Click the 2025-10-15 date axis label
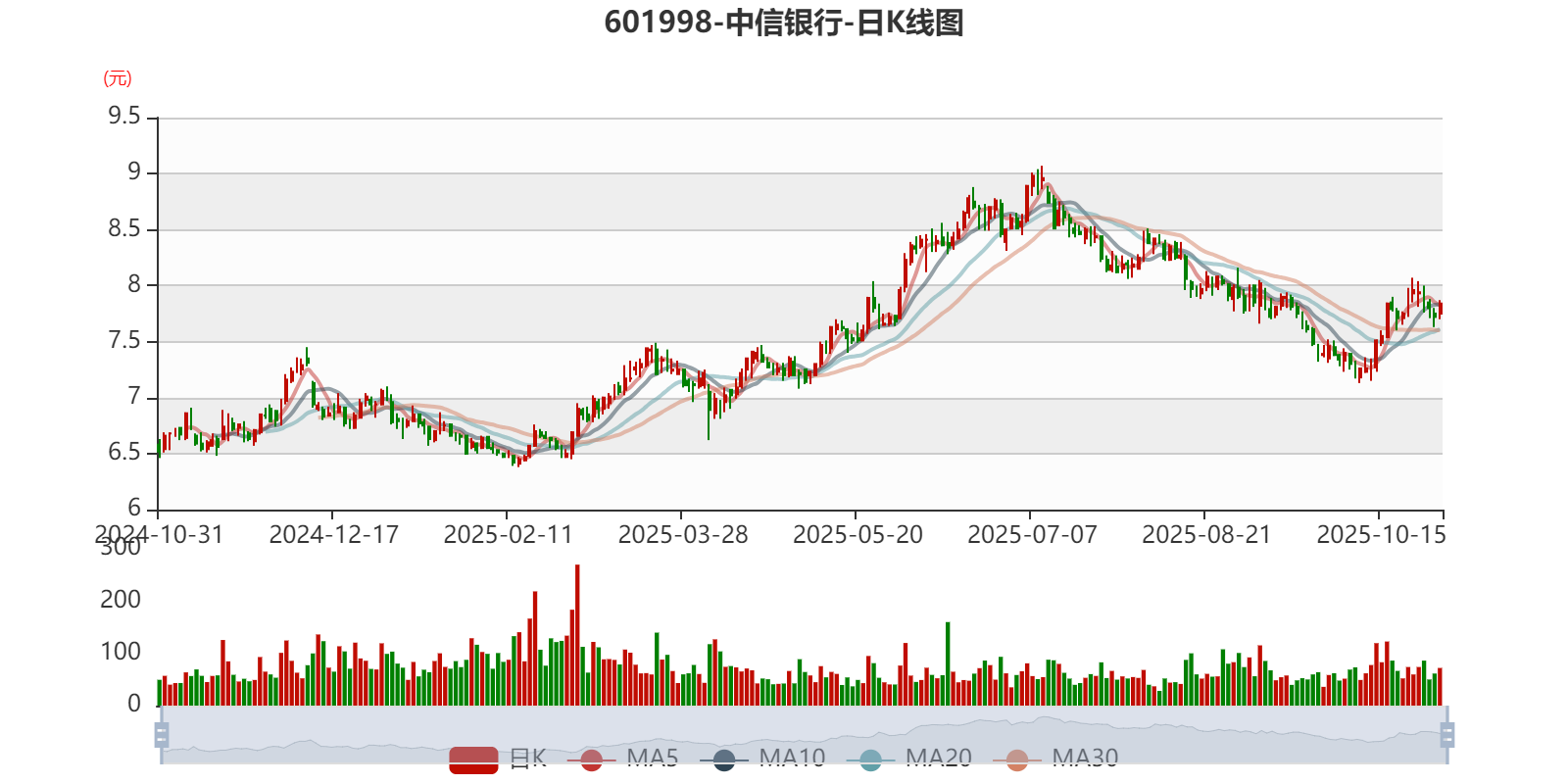Viewport: 1568px width, 784px height. point(1381,535)
